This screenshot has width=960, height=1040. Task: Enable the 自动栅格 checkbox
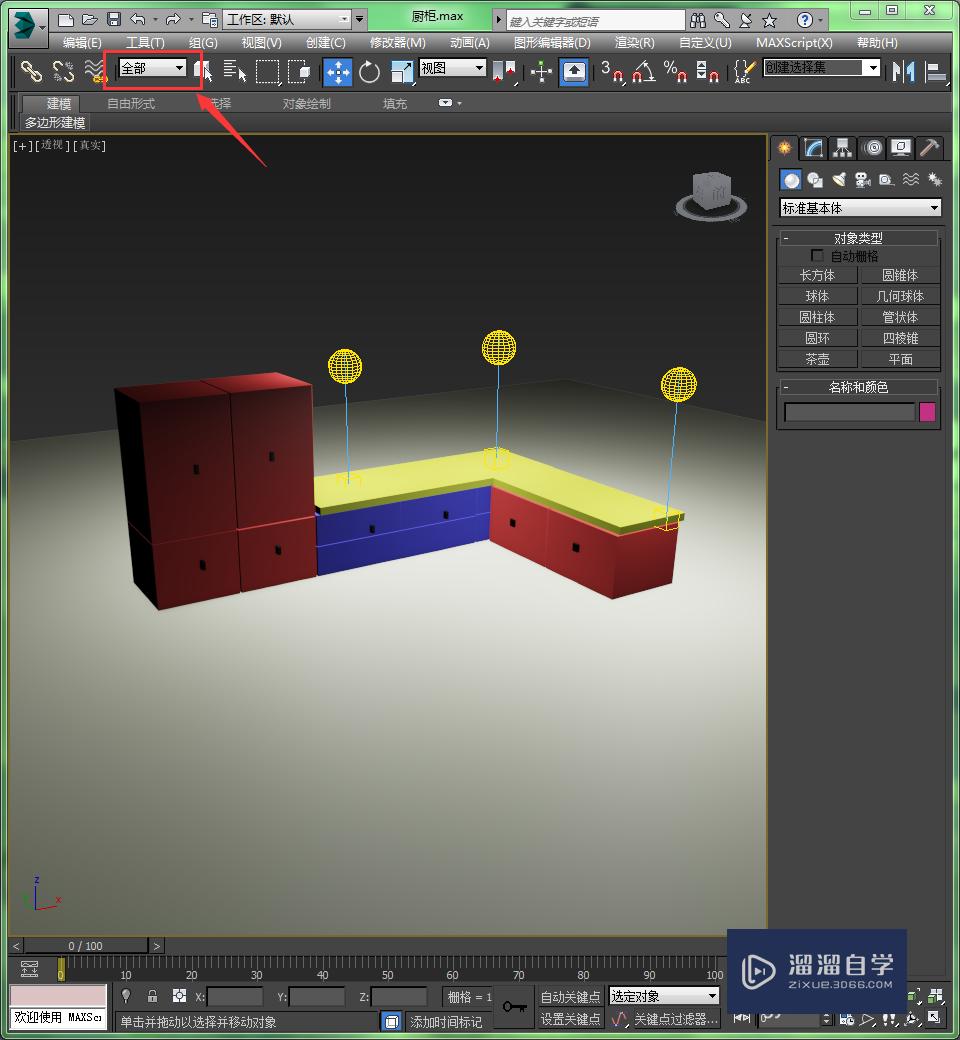(818, 256)
